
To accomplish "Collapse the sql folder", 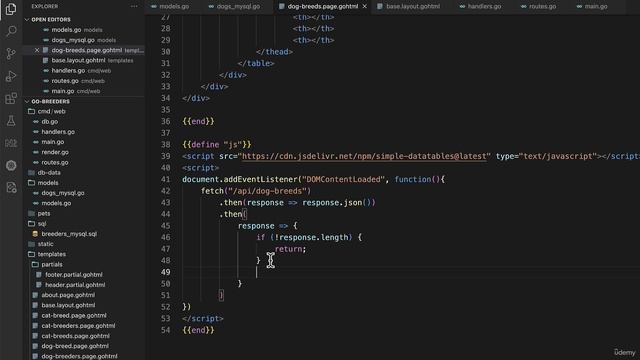I will (42, 223).
